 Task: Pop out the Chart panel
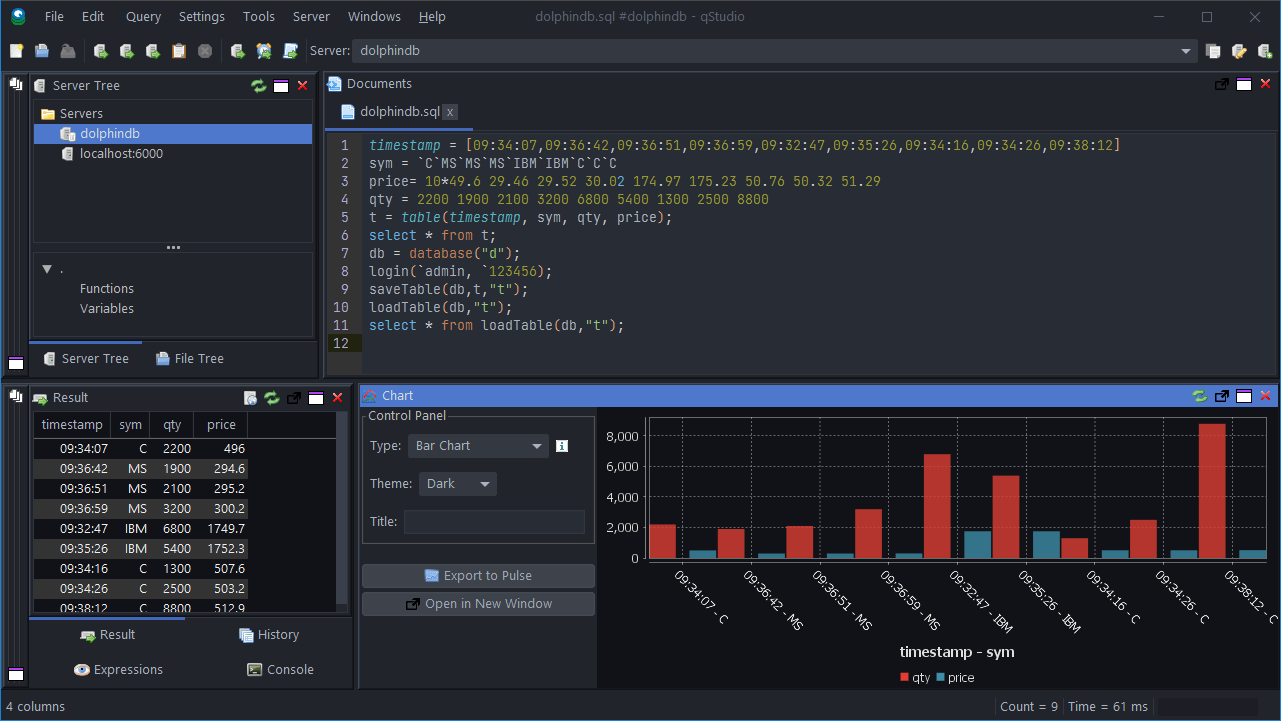click(x=1222, y=396)
